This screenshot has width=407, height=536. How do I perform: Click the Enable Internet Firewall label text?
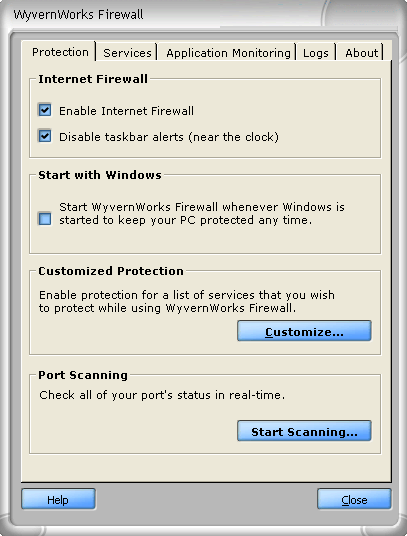(x=126, y=111)
